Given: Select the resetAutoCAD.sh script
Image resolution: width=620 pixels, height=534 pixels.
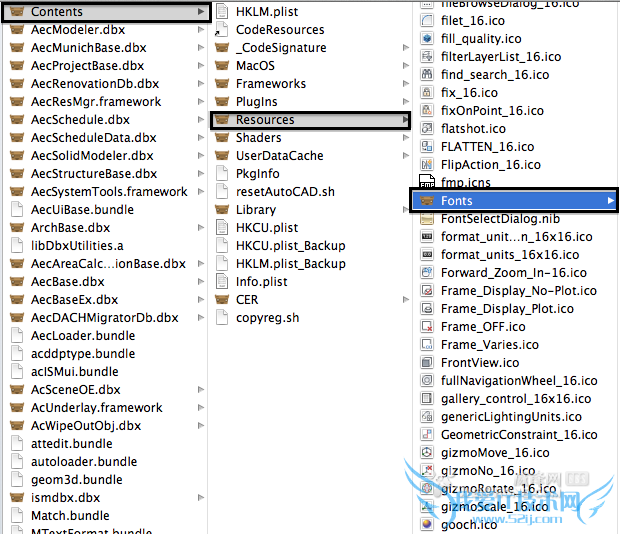Looking at the screenshot, I should point(285,191).
